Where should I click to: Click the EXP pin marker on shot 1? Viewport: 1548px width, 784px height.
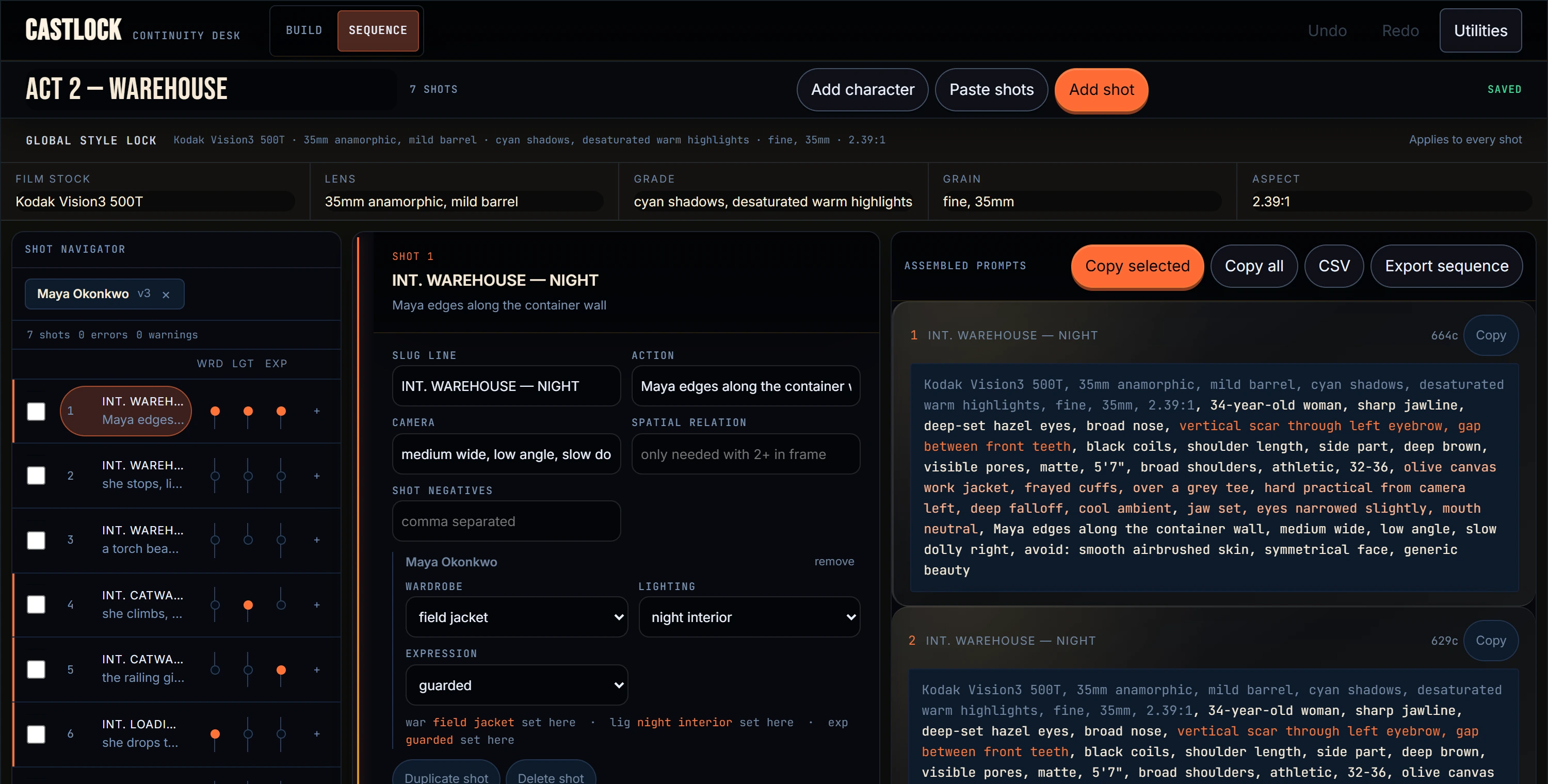tap(281, 412)
